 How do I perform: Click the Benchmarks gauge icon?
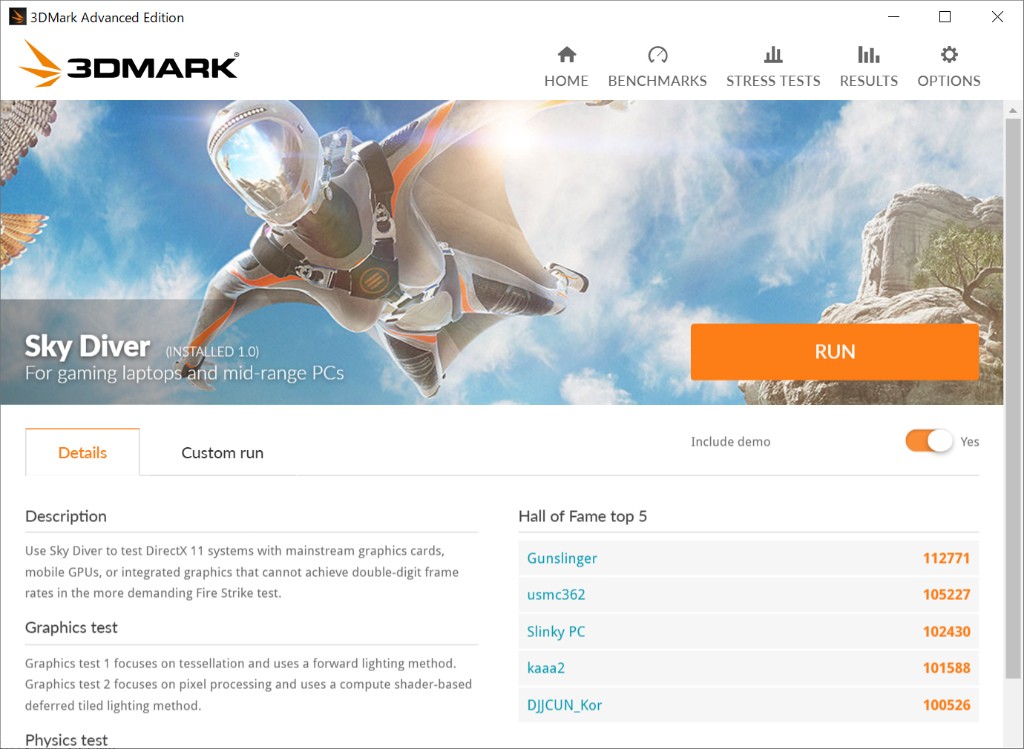tap(658, 54)
